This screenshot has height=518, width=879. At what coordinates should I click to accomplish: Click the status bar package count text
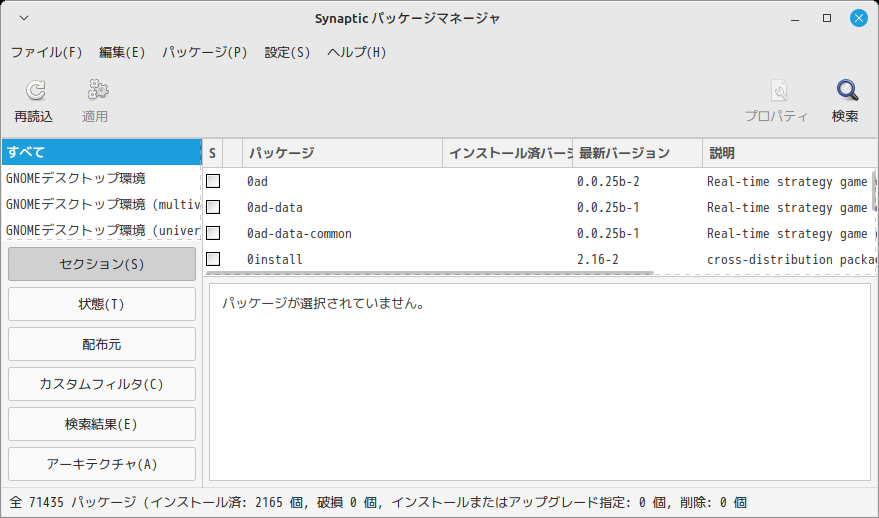[378, 502]
